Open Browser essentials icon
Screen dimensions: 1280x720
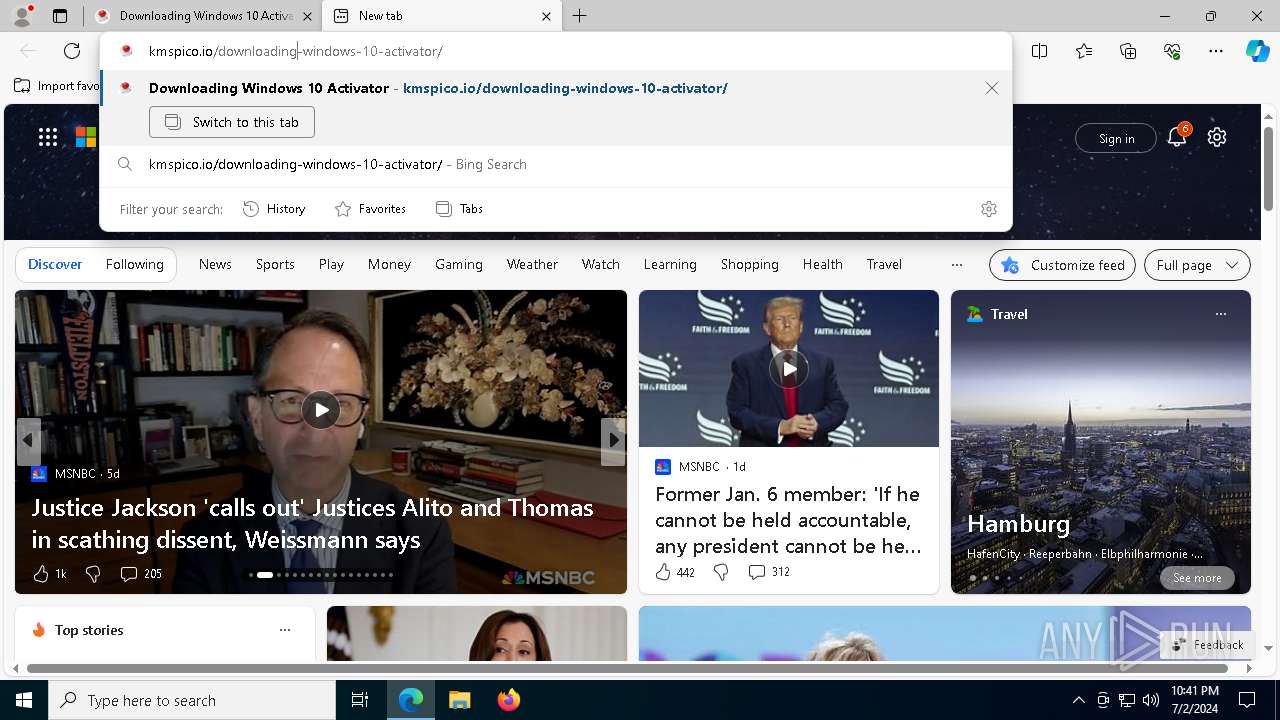[1172, 51]
